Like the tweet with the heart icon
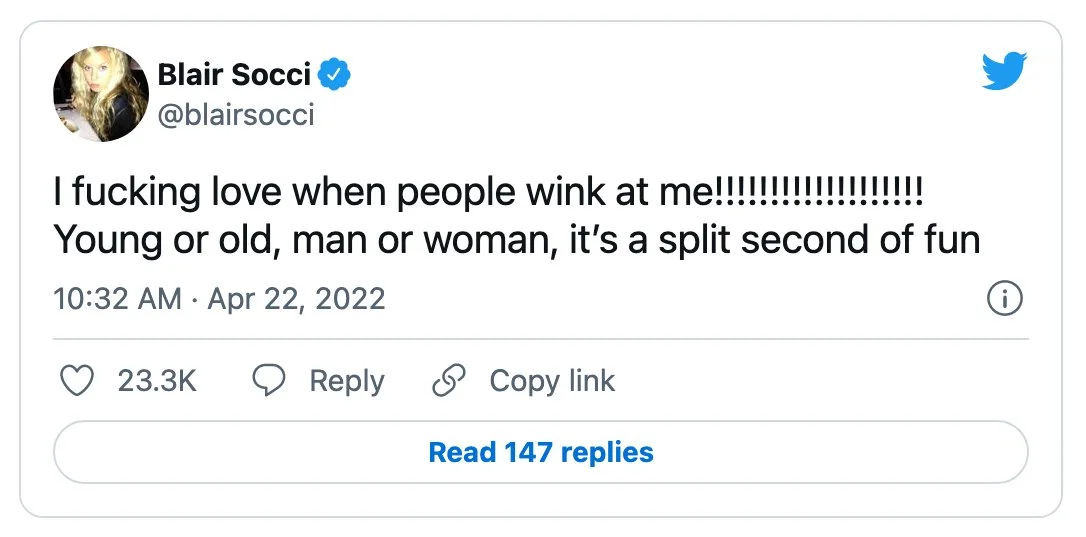 [x=78, y=381]
